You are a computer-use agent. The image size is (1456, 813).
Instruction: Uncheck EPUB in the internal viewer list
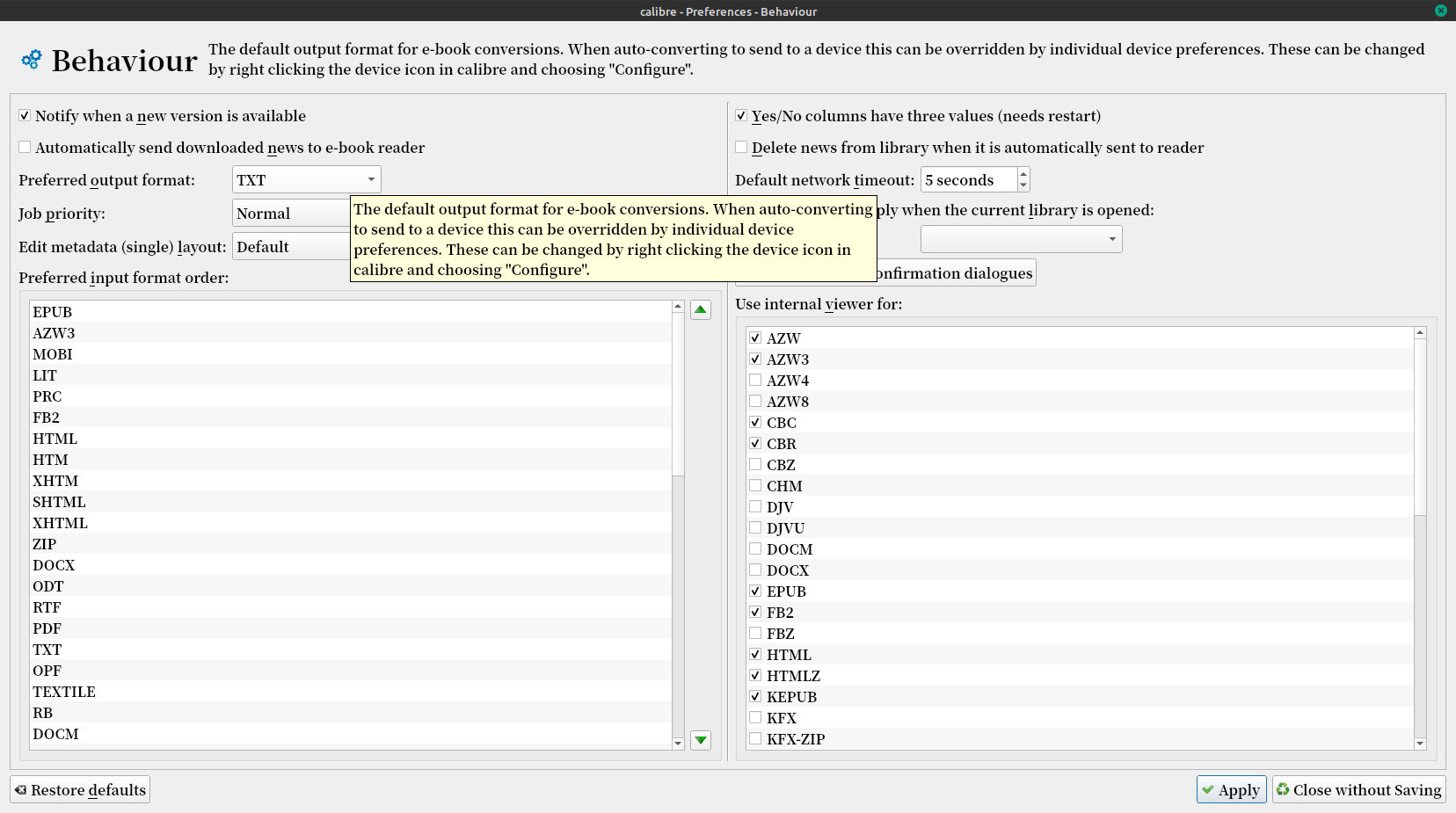[755, 592]
